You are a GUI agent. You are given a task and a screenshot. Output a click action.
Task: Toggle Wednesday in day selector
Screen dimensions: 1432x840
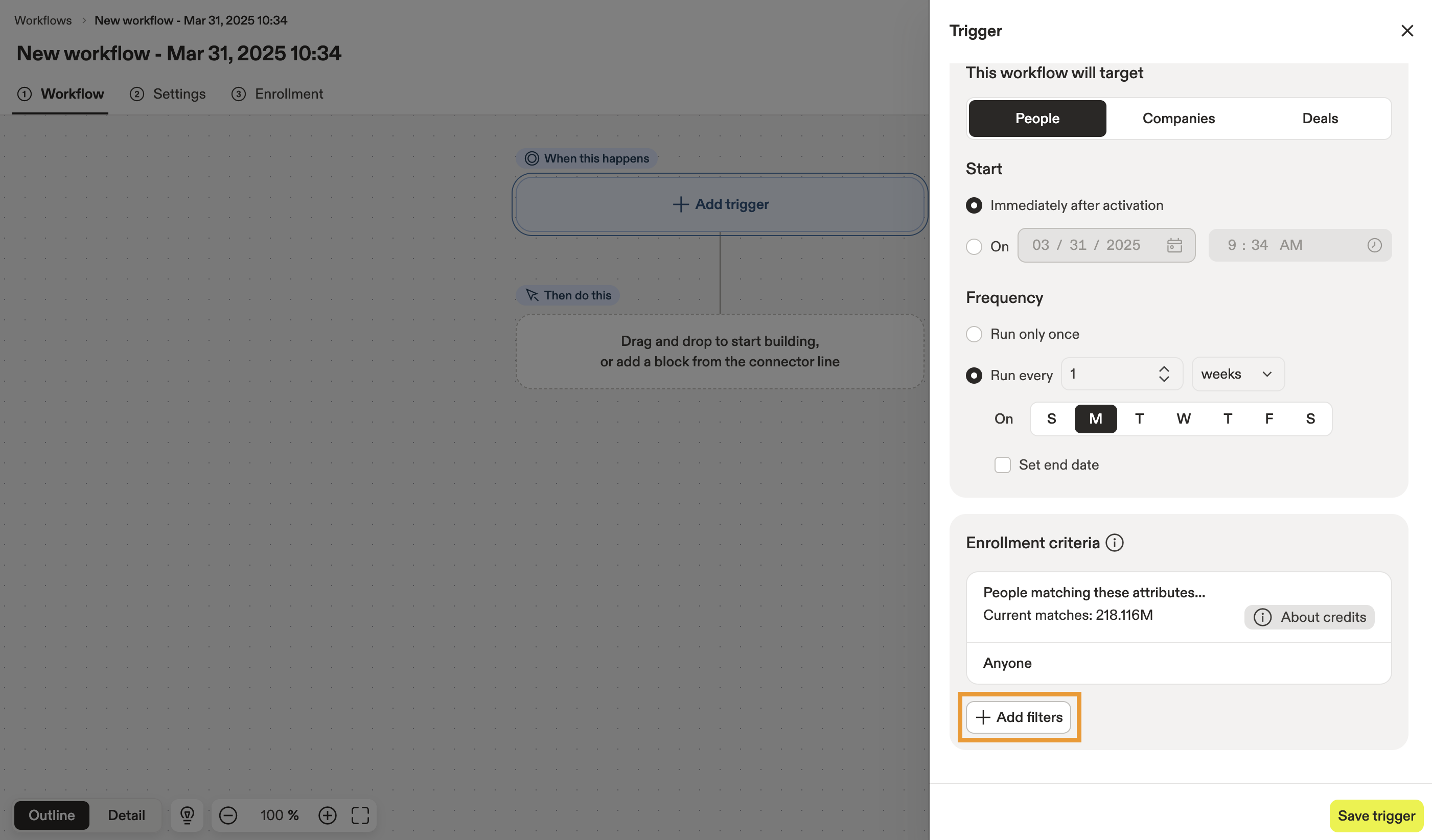(x=1183, y=418)
